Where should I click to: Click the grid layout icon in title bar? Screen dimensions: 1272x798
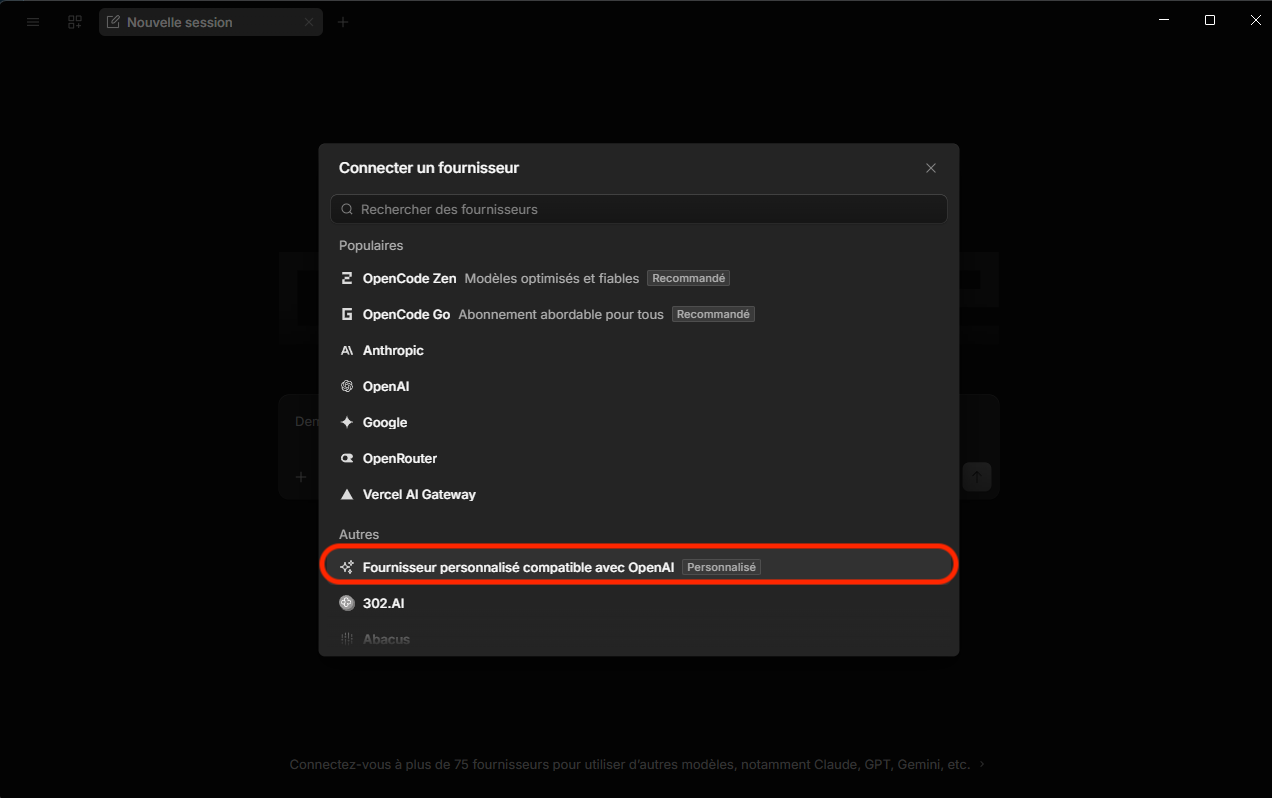click(75, 22)
